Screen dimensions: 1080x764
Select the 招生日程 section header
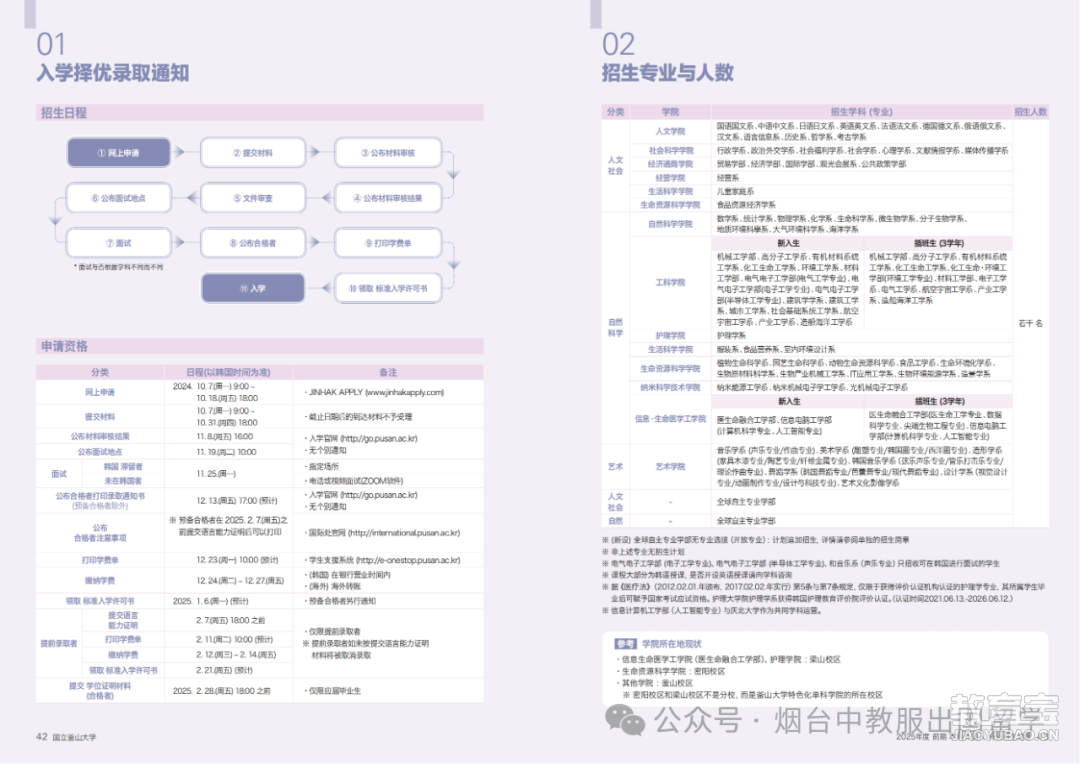pyautogui.click(x=260, y=113)
